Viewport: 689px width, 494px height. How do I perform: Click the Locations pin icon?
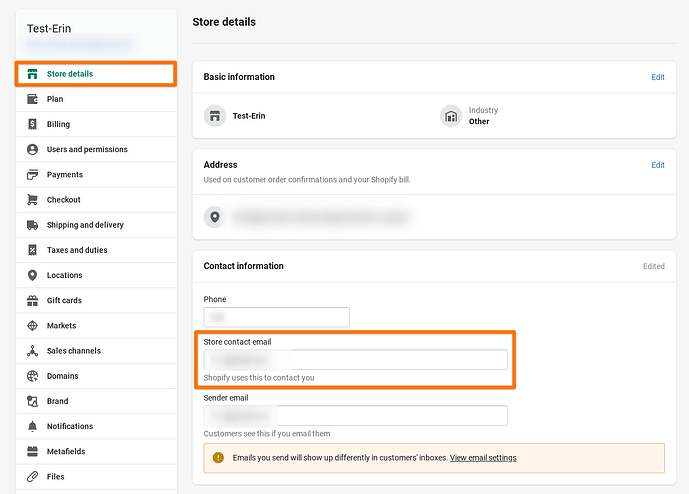(x=33, y=275)
